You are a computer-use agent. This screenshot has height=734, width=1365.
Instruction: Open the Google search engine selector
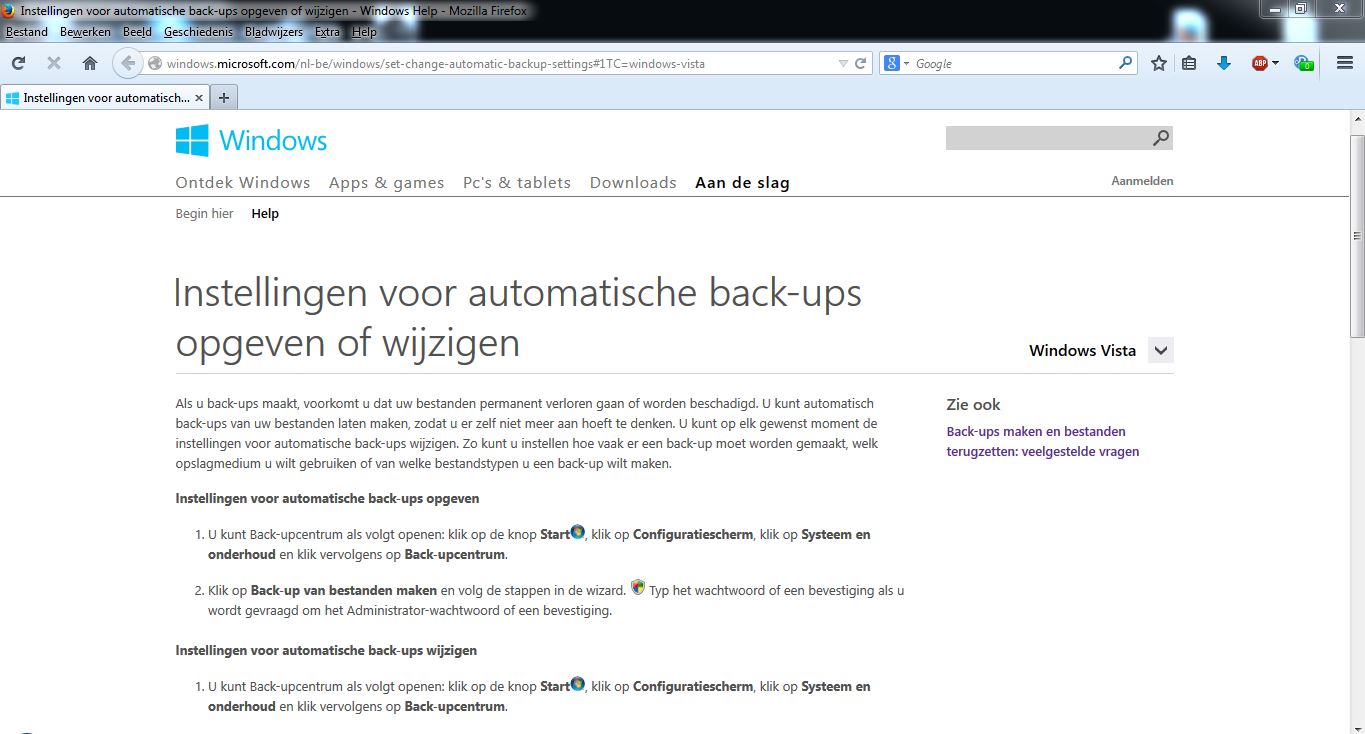pyautogui.click(x=897, y=63)
